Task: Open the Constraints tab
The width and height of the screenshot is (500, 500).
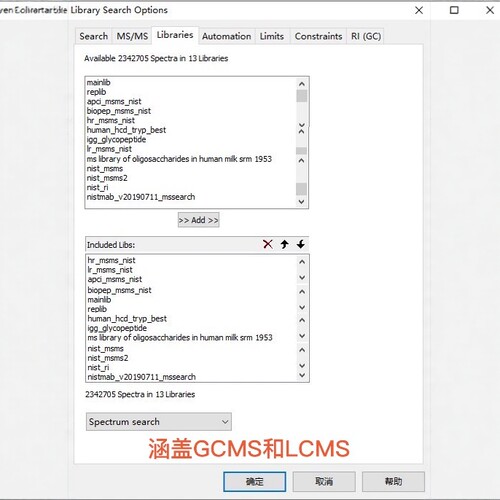Action: (x=318, y=36)
